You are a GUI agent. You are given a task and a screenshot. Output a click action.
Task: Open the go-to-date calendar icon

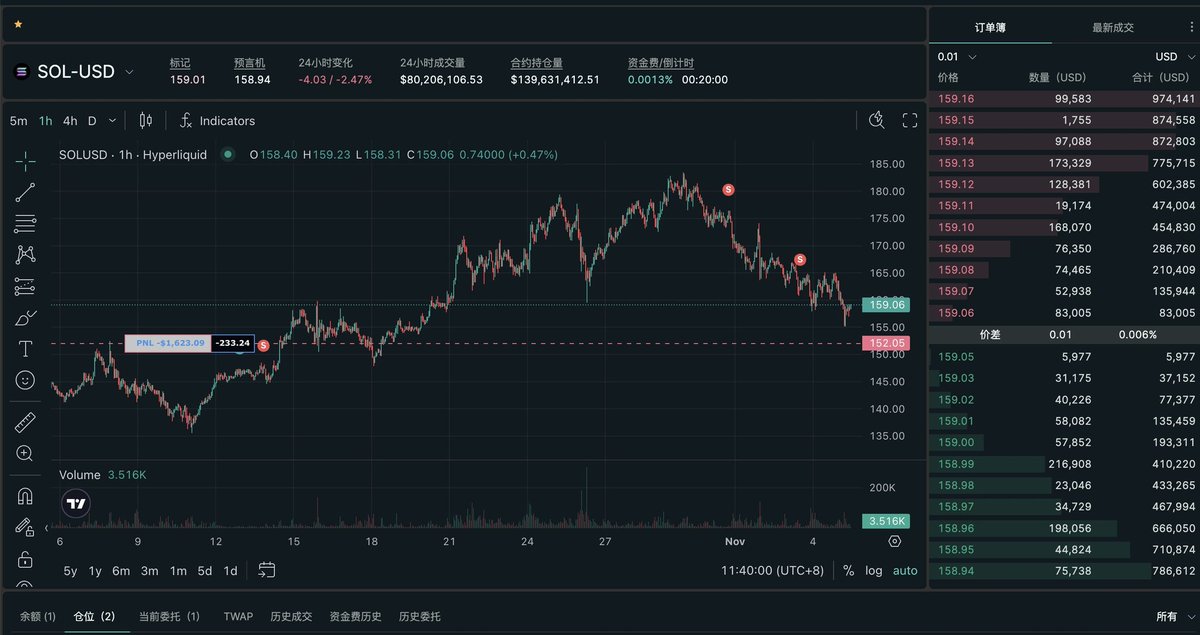(x=266, y=570)
